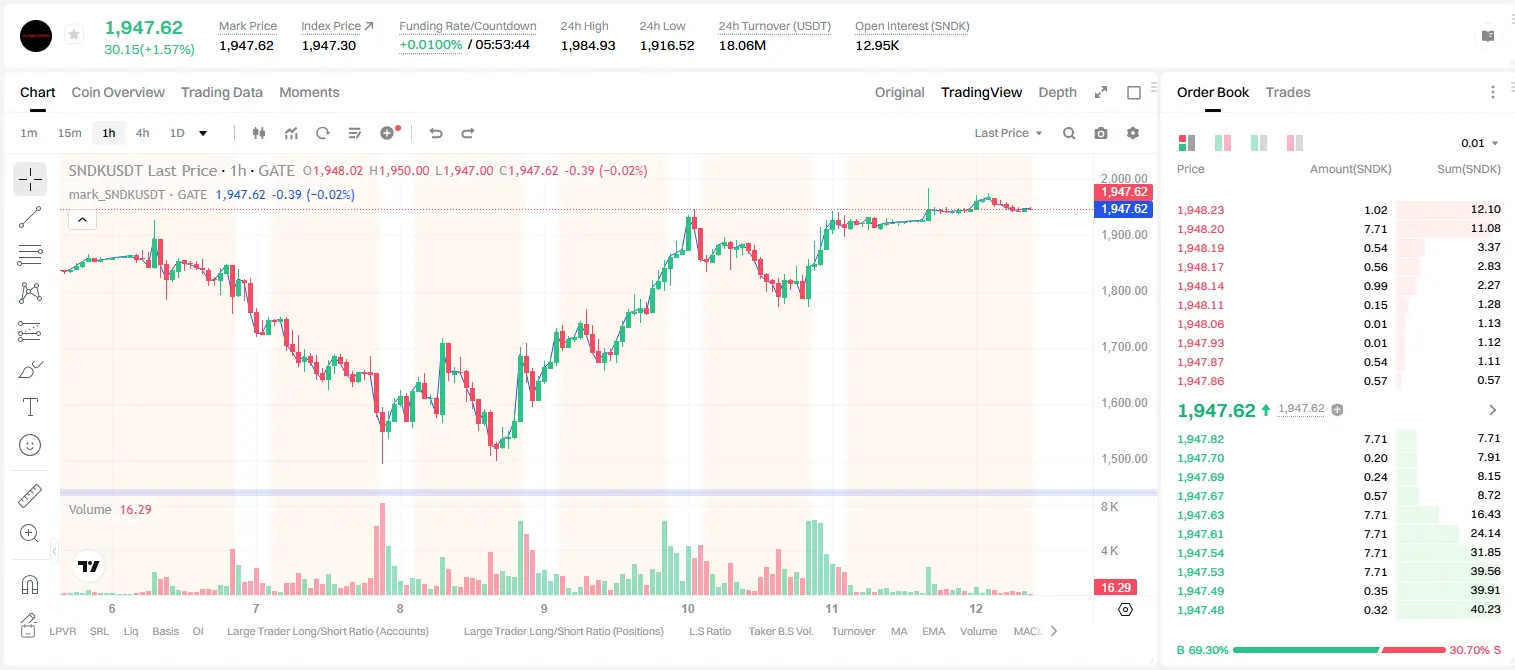This screenshot has height=670, width=1515.
Task: Select the ruler measure tool
Action: click(x=30, y=496)
